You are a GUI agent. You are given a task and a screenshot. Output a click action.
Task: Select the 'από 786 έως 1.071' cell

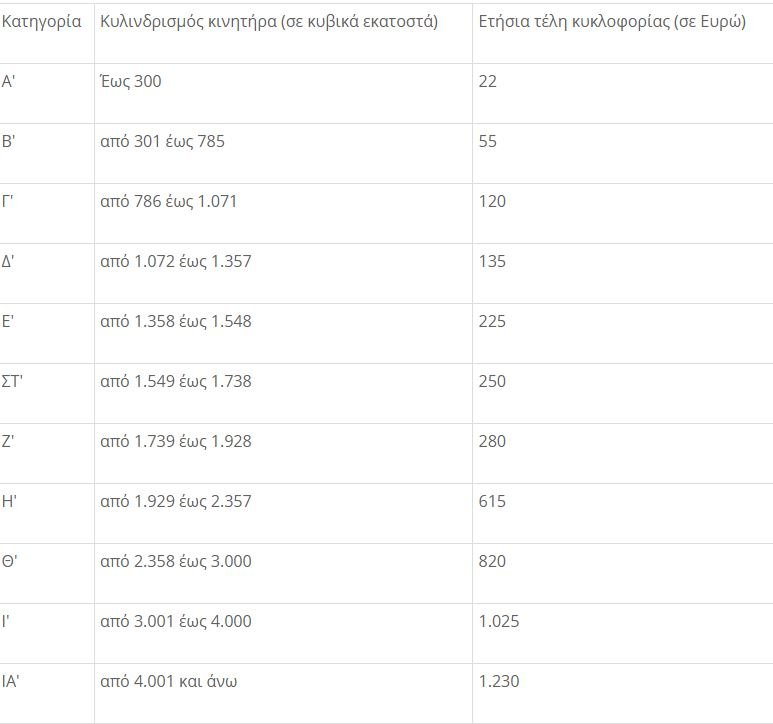169,201
